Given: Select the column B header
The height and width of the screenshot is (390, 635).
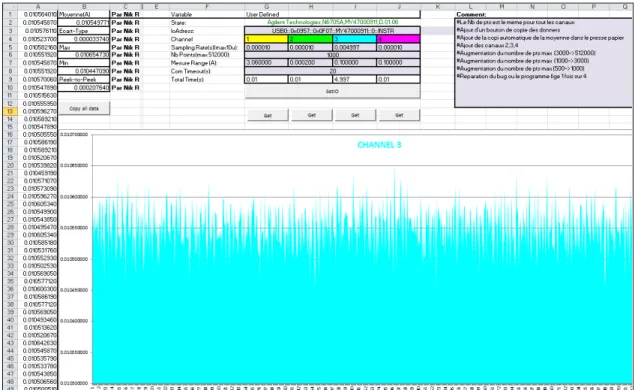Looking at the screenshot, I should click(84, 6).
